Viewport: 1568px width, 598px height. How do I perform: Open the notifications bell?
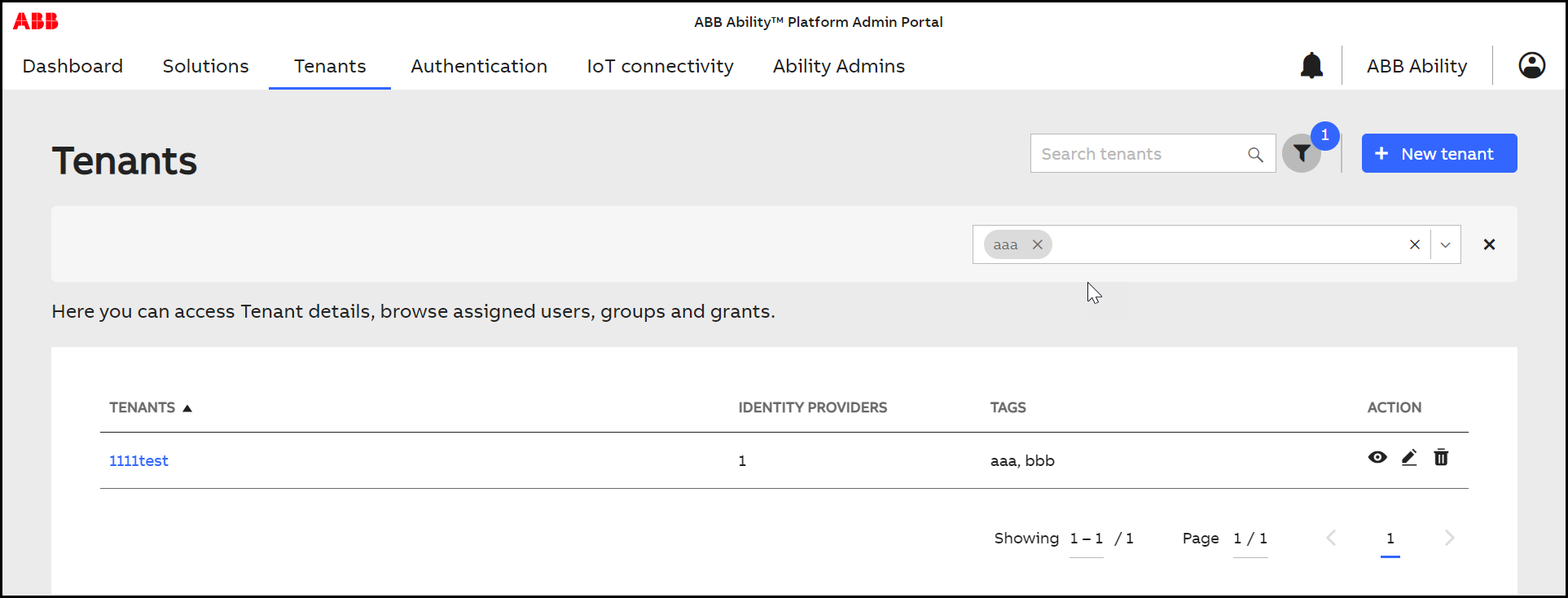coord(1311,65)
